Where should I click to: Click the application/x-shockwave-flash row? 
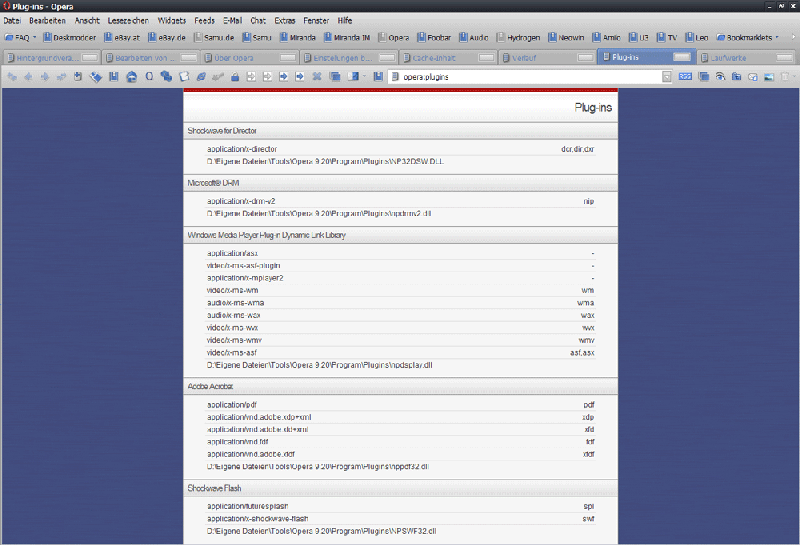click(401, 518)
